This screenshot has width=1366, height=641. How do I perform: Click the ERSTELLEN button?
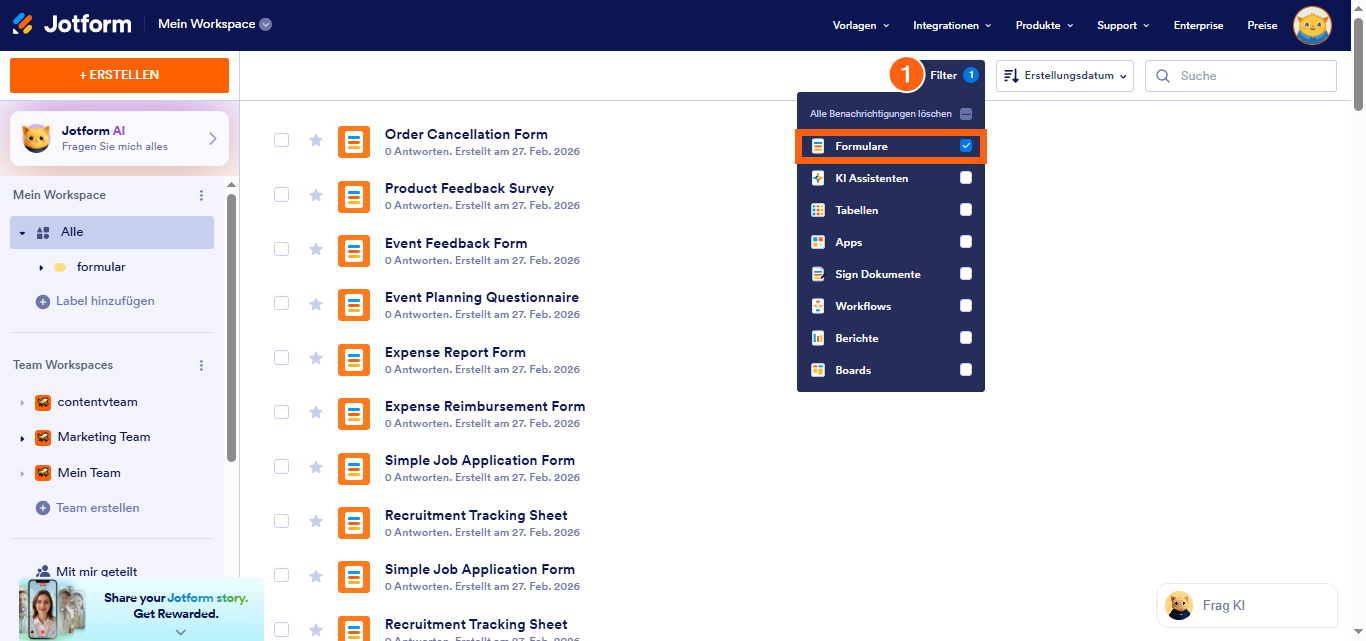tap(119, 75)
